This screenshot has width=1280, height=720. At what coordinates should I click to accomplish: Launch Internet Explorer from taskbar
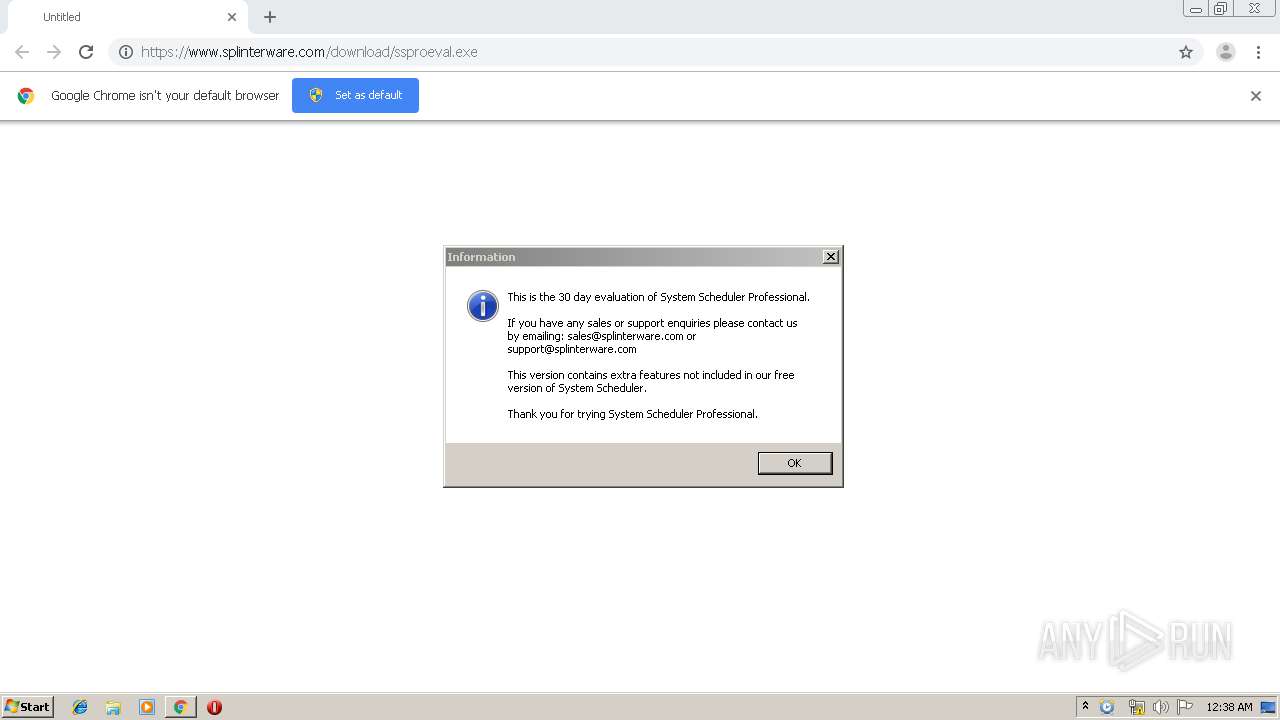pos(80,707)
